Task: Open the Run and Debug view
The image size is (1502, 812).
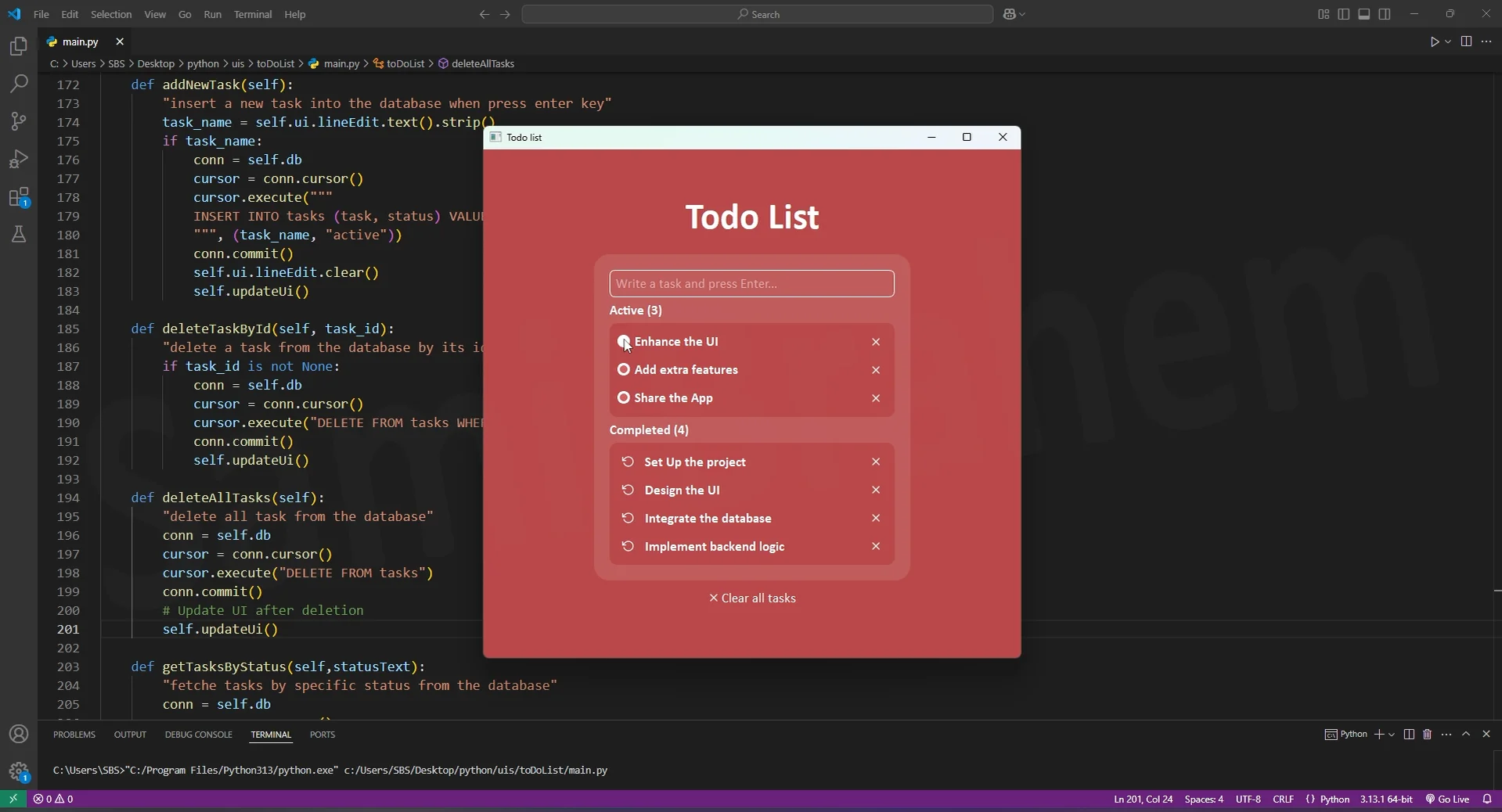Action: [18, 159]
